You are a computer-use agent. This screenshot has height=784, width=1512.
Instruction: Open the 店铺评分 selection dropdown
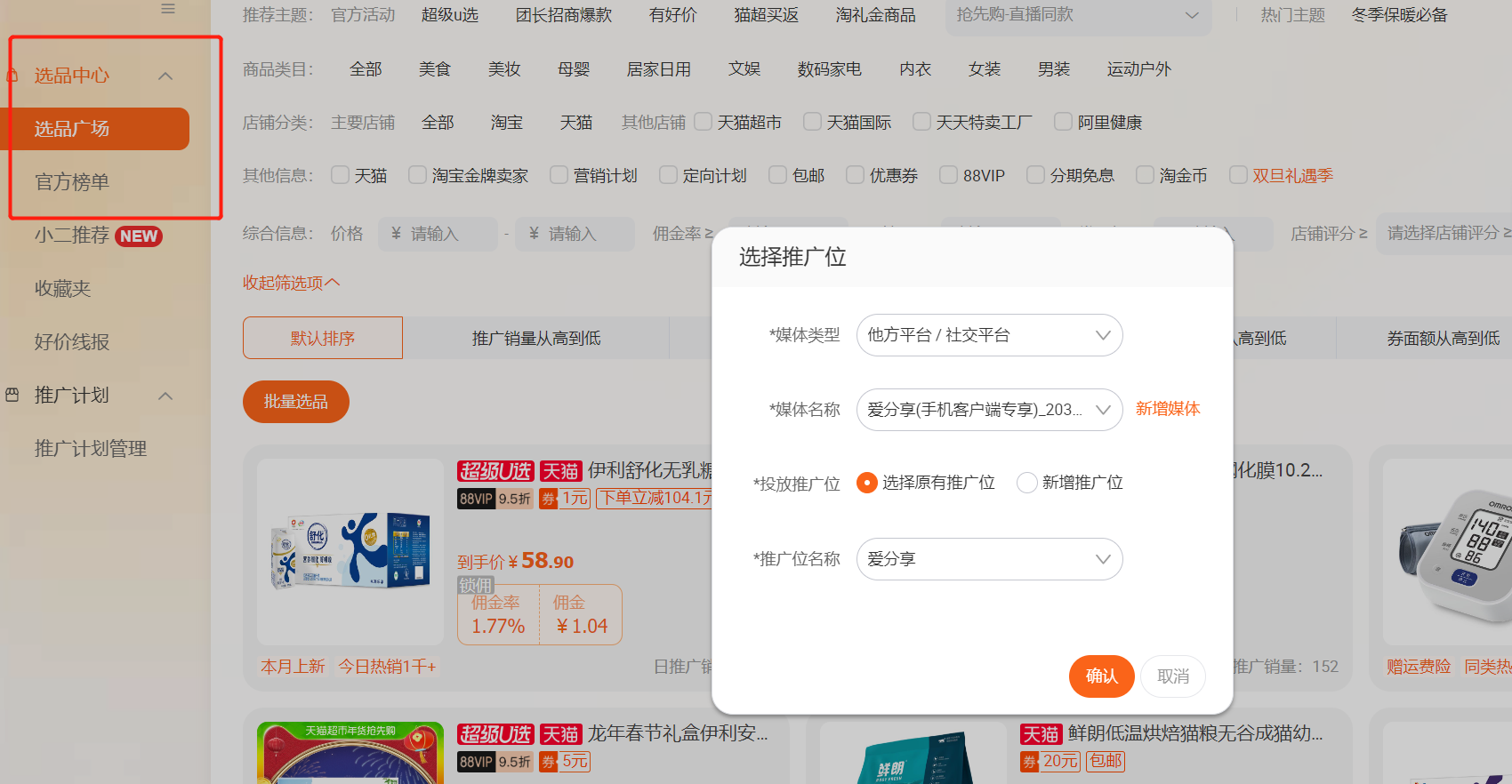1445,234
